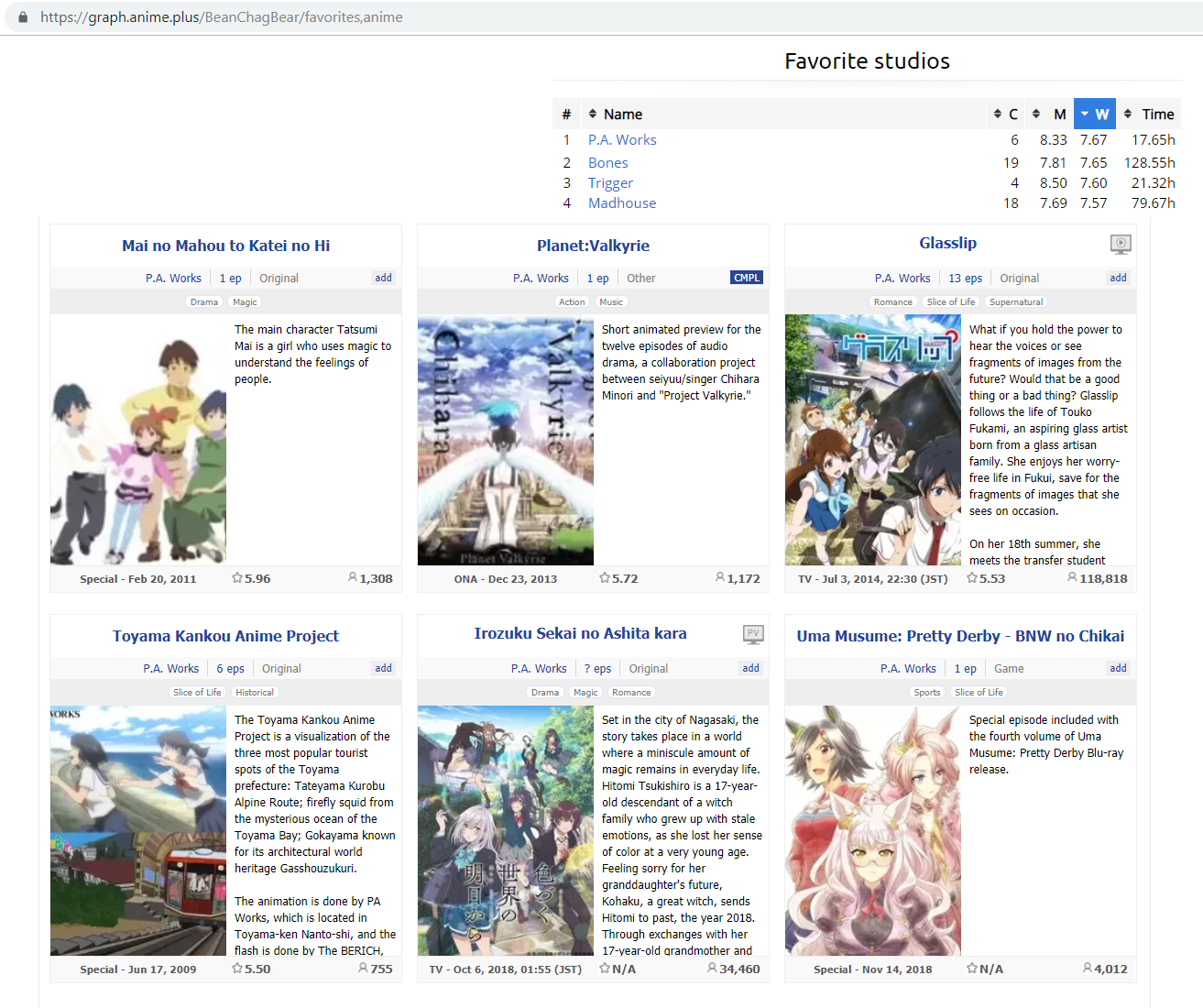Click Action tag on Planet:Valkyrie card
1203x1008 pixels.
[572, 301]
